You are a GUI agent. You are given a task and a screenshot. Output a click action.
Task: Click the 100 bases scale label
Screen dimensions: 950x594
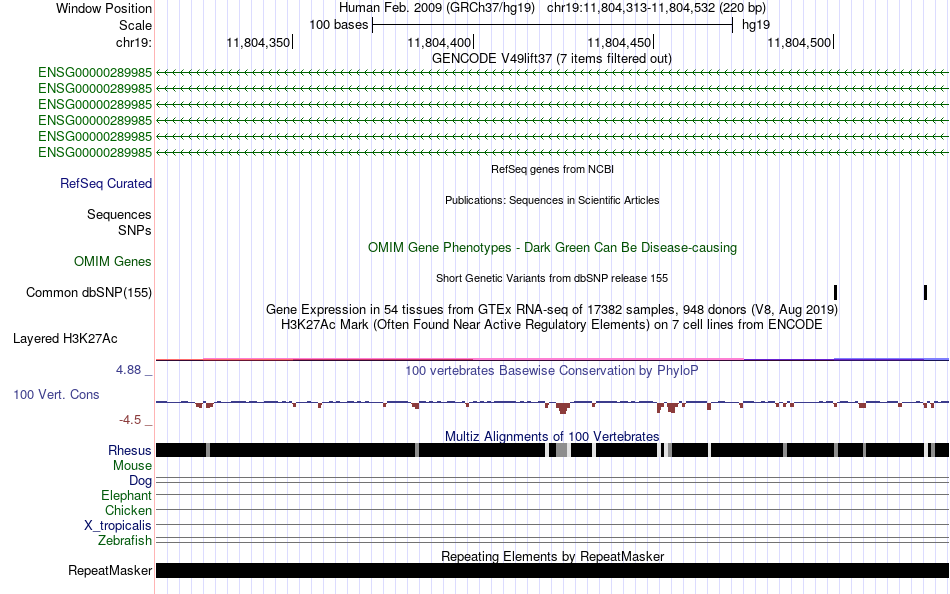pos(339,25)
